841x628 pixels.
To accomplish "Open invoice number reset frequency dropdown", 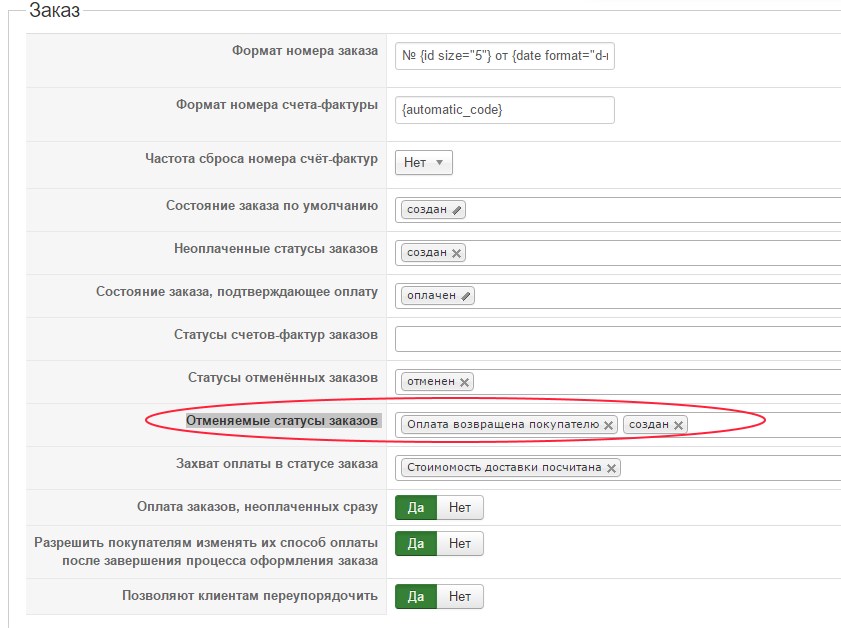I will tap(424, 162).
